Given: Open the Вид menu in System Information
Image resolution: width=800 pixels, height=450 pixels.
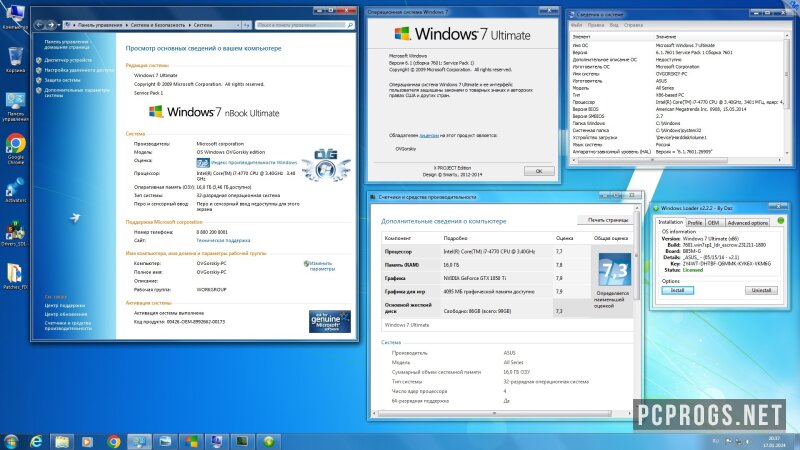Looking at the screenshot, I should coord(614,25).
